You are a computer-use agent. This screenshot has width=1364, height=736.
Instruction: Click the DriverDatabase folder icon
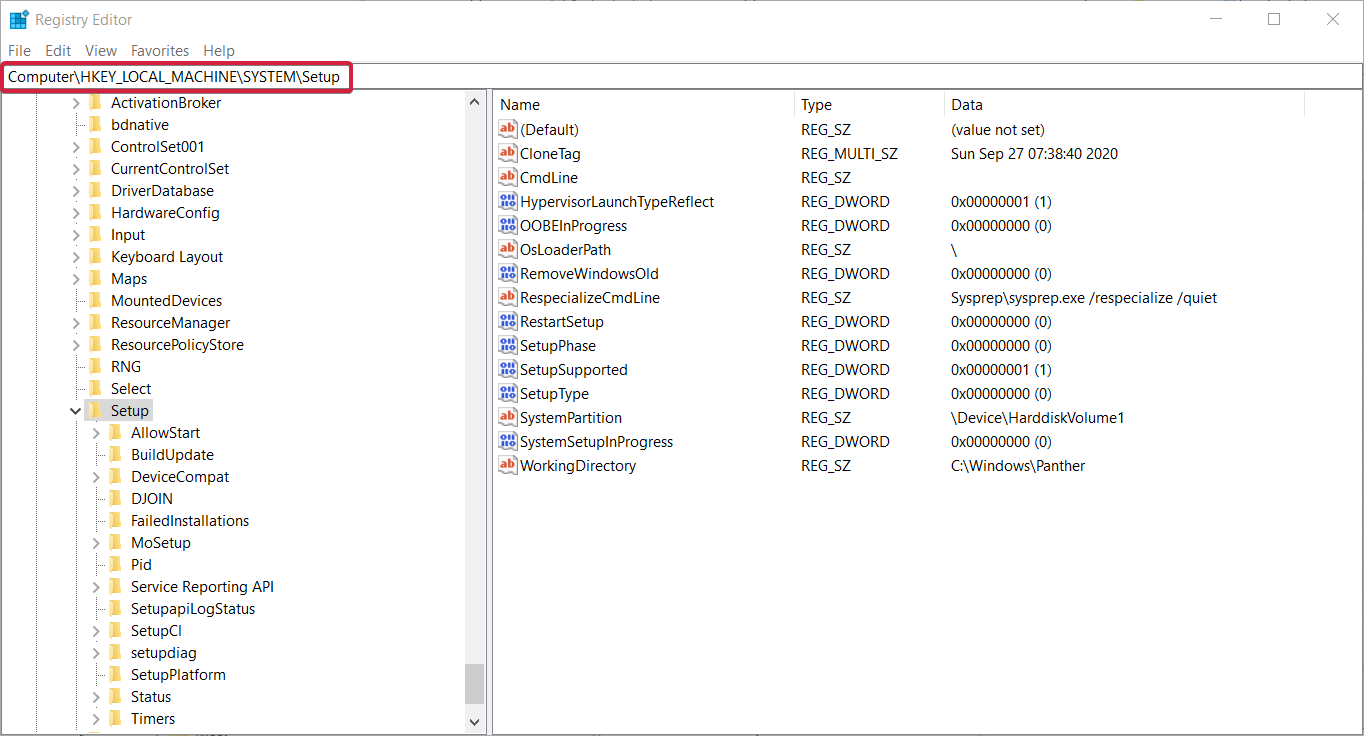[x=96, y=191]
